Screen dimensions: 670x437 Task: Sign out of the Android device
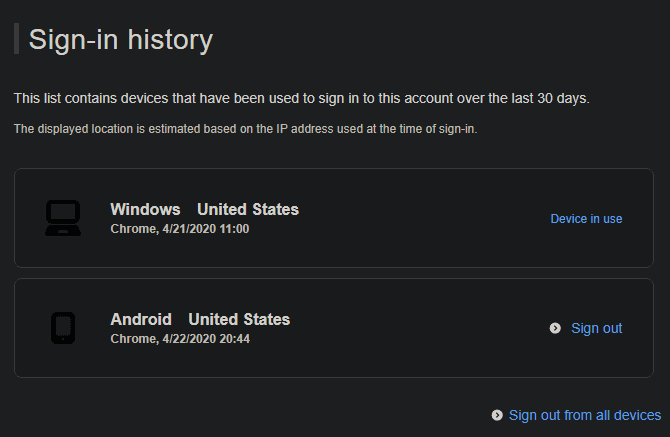pos(596,328)
